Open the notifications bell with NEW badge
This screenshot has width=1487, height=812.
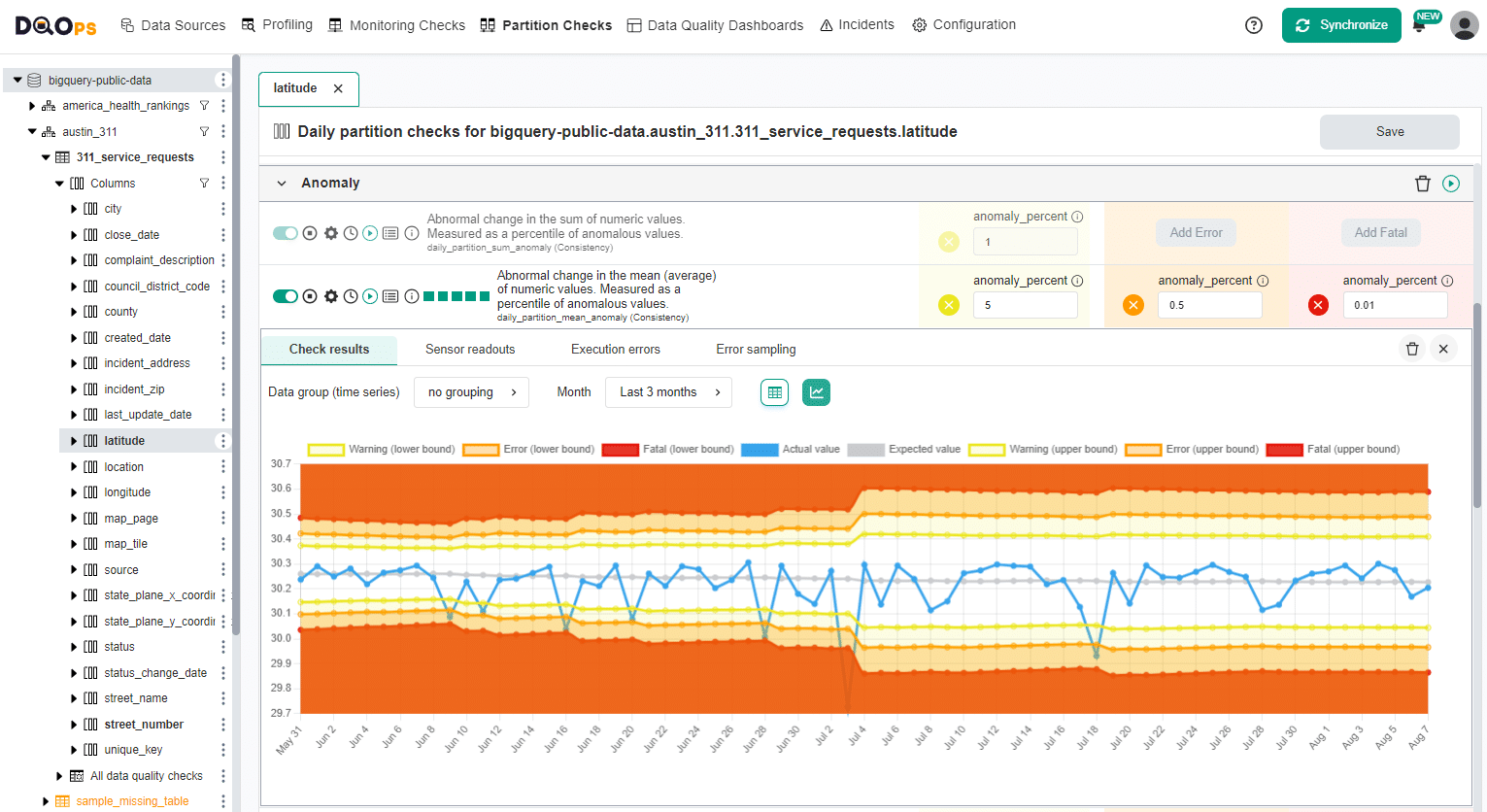(1420, 26)
